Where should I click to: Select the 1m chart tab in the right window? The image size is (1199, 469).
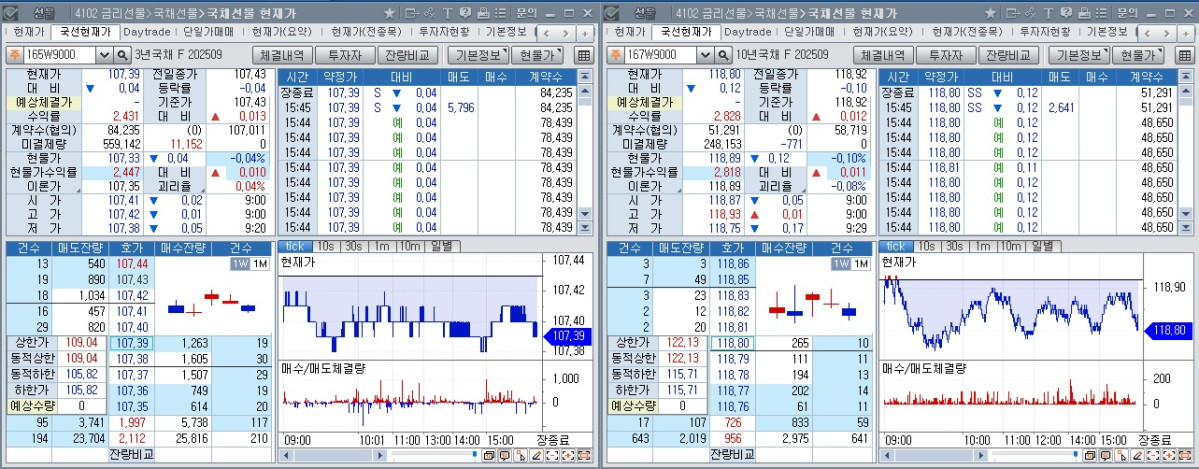pyautogui.click(x=983, y=246)
